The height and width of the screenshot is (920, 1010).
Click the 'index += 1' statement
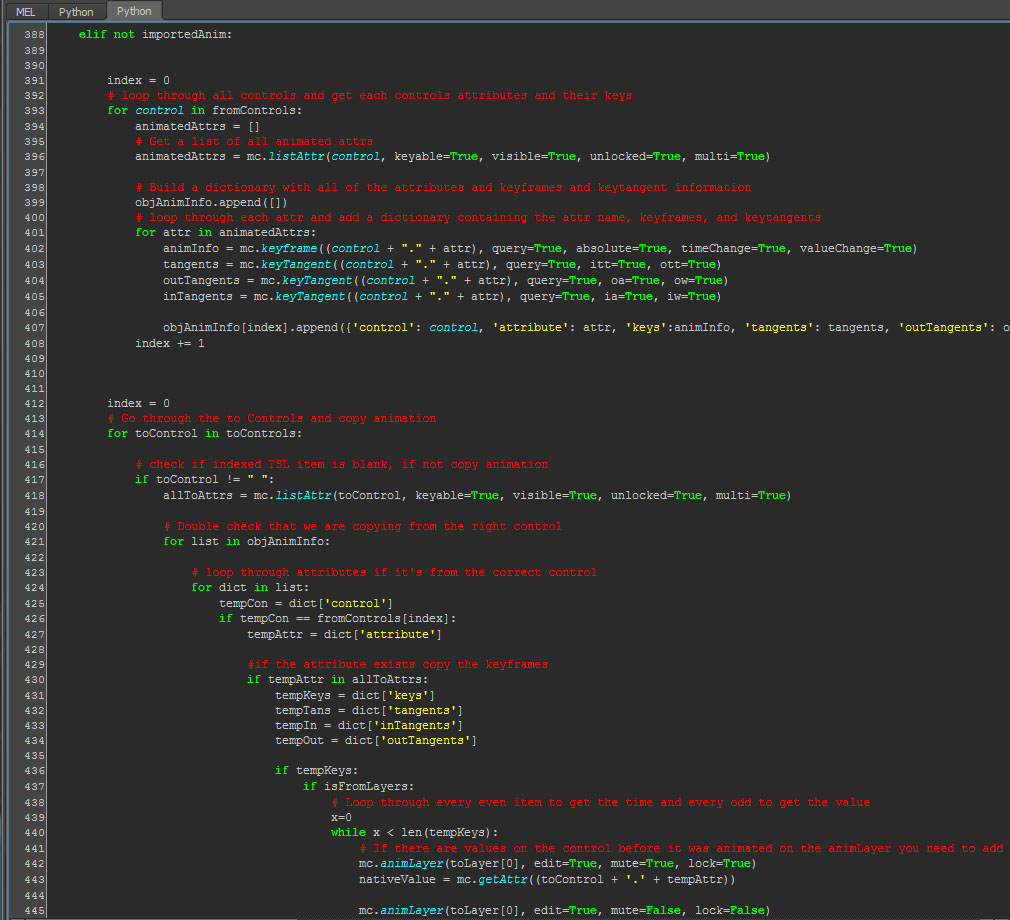coord(169,343)
